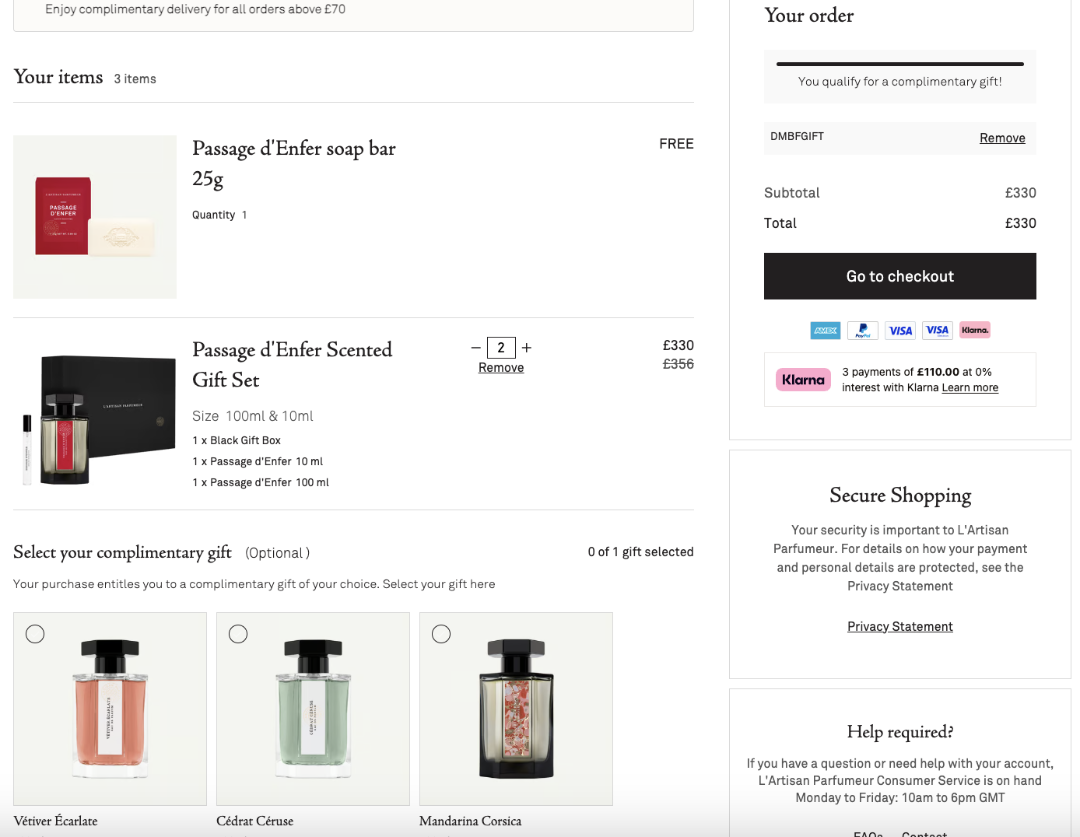Click the complimentary gift progress bar
This screenshot has height=837, width=1080.
pos(899,64)
